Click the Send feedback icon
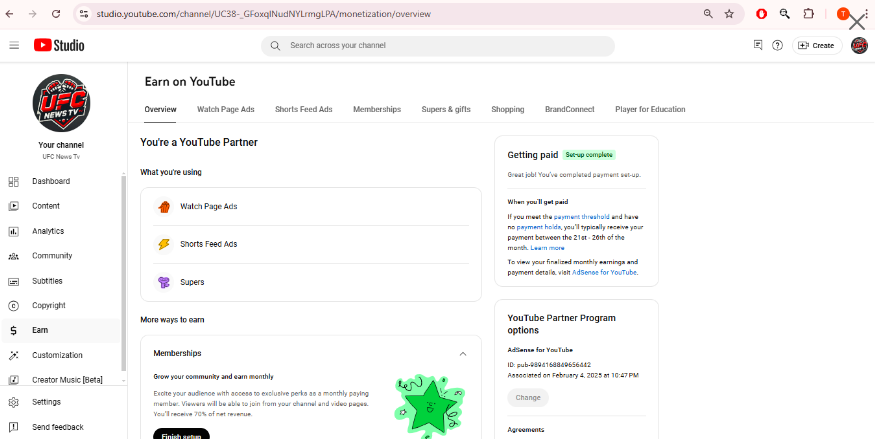875x439 pixels. point(13,427)
